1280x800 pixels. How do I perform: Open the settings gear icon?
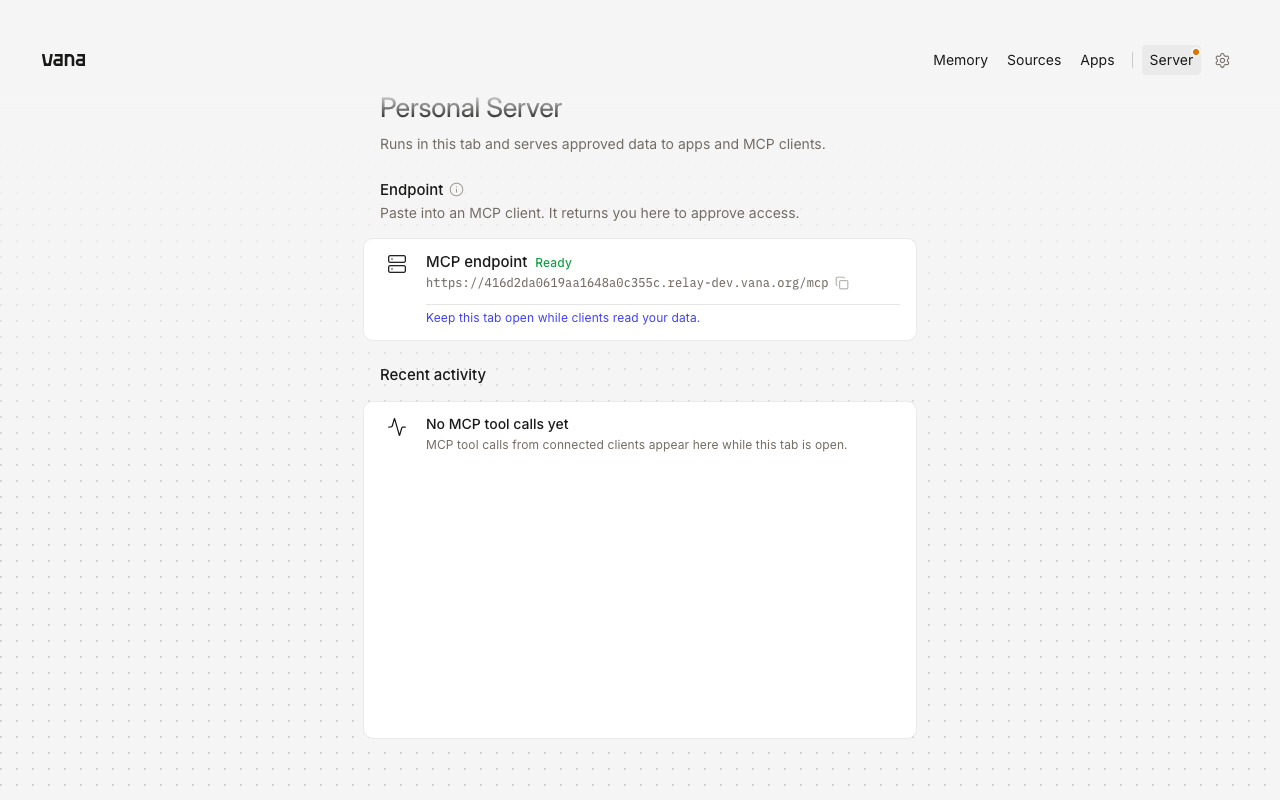coord(1222,60)
